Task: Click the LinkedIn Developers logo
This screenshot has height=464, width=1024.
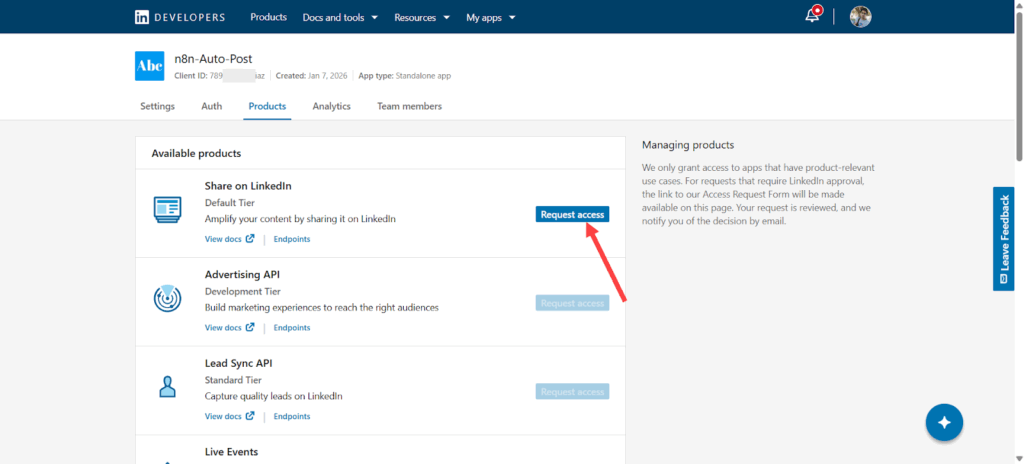Action: (180, 17)
